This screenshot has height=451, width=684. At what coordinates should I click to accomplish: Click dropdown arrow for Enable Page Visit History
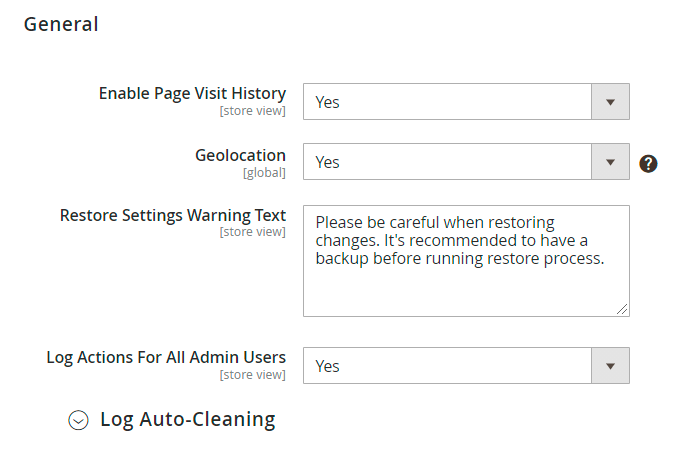point(610,101)
